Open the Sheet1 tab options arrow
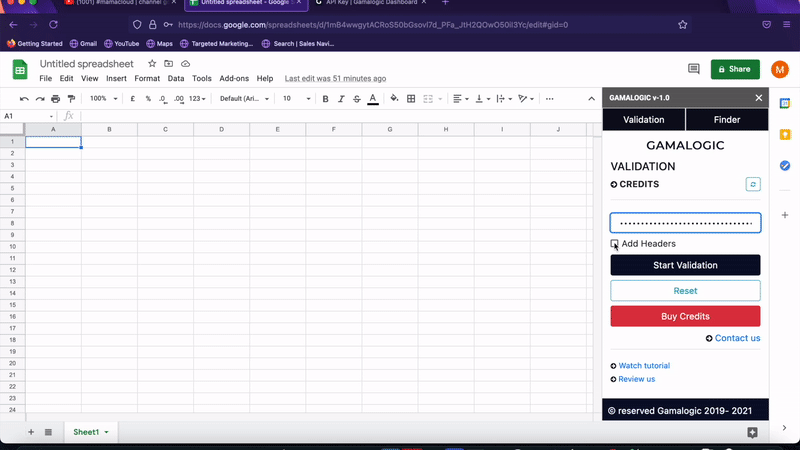 pyautogui.click(x=107, y=432)
